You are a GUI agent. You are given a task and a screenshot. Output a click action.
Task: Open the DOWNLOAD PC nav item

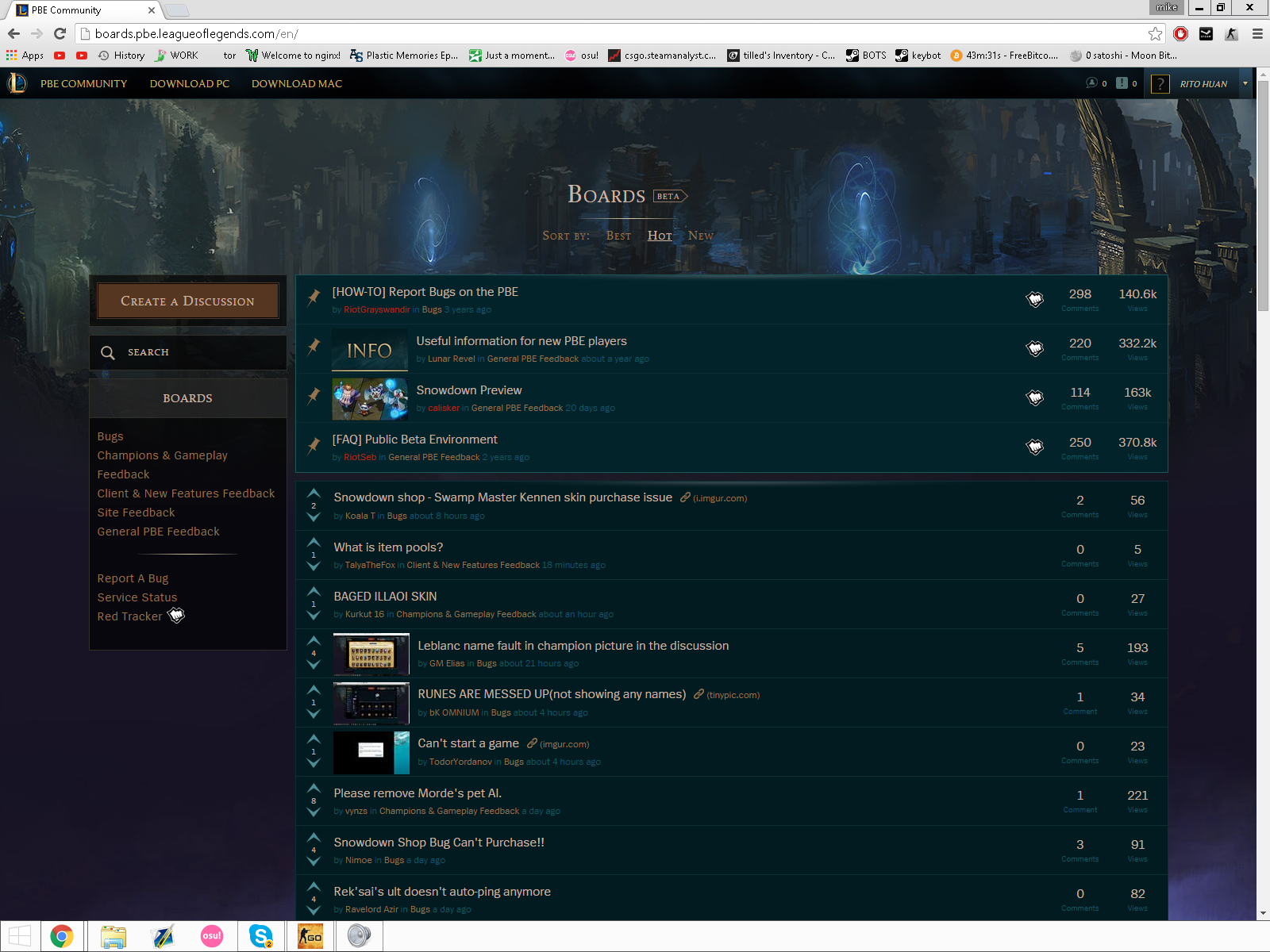point(189,83)
